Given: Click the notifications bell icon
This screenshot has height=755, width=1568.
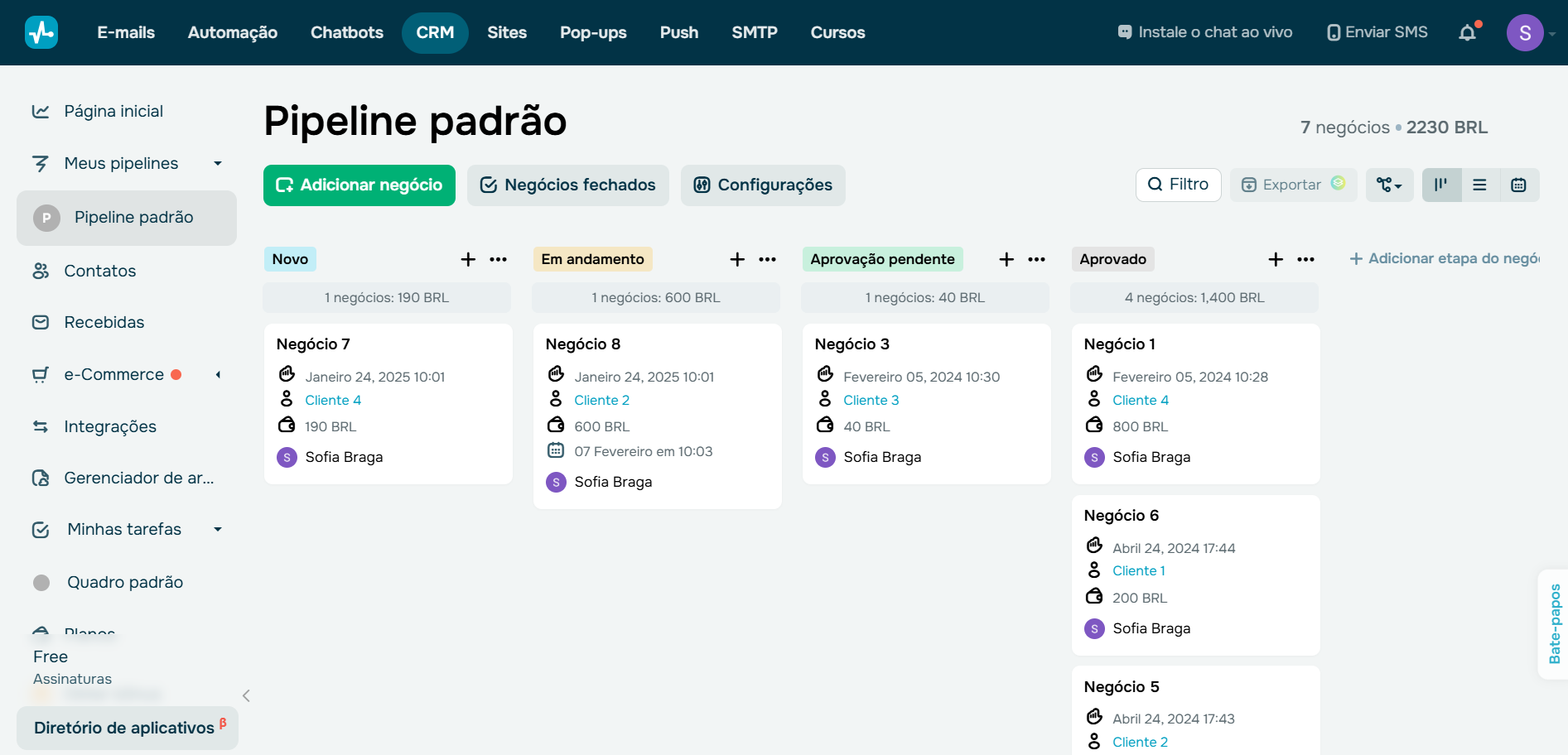Looking at the screenshot, I should click(x=1468, y=31).
